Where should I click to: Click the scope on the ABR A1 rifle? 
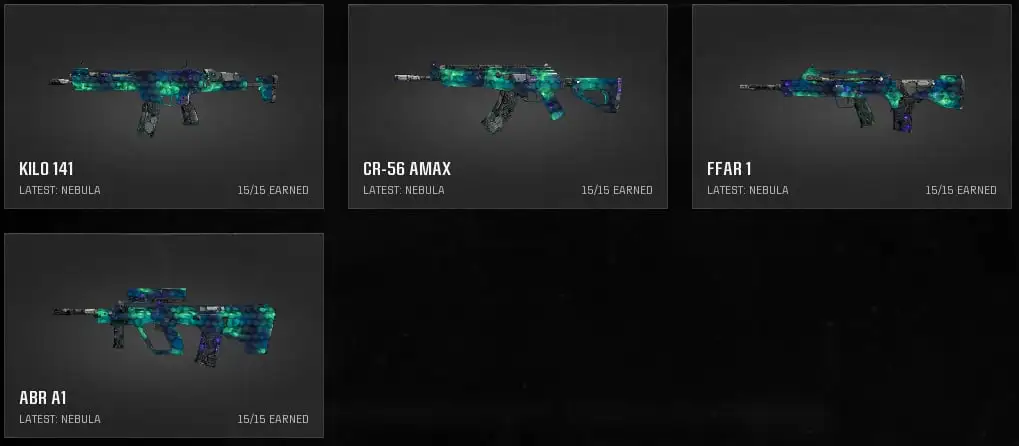point(158,294)
